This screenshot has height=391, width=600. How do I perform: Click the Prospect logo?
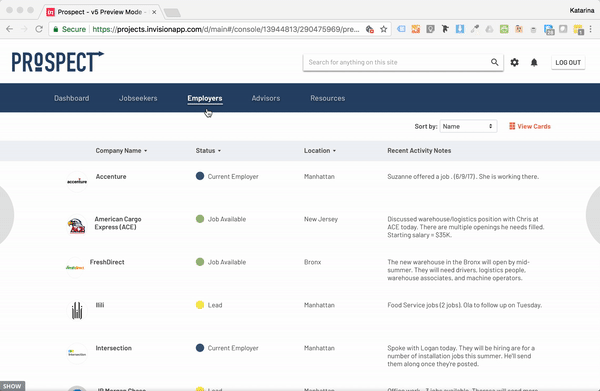(x=57, y=61)
